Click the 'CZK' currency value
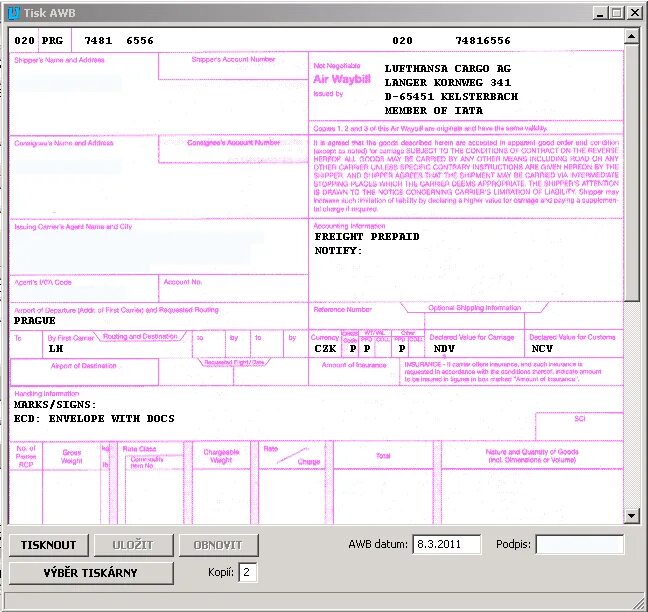 coord(325,349)
